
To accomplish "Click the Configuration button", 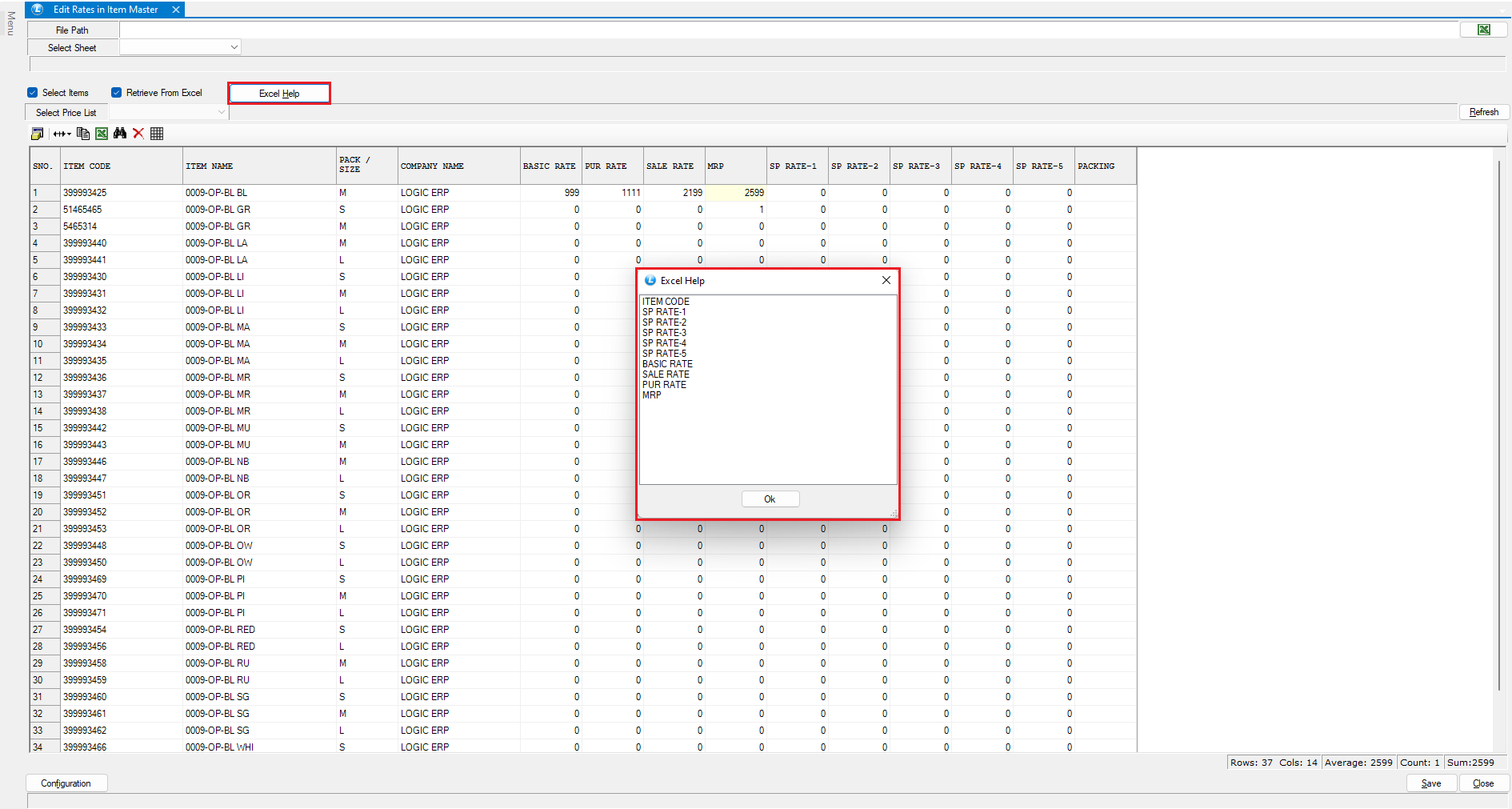I will [66, 783].
